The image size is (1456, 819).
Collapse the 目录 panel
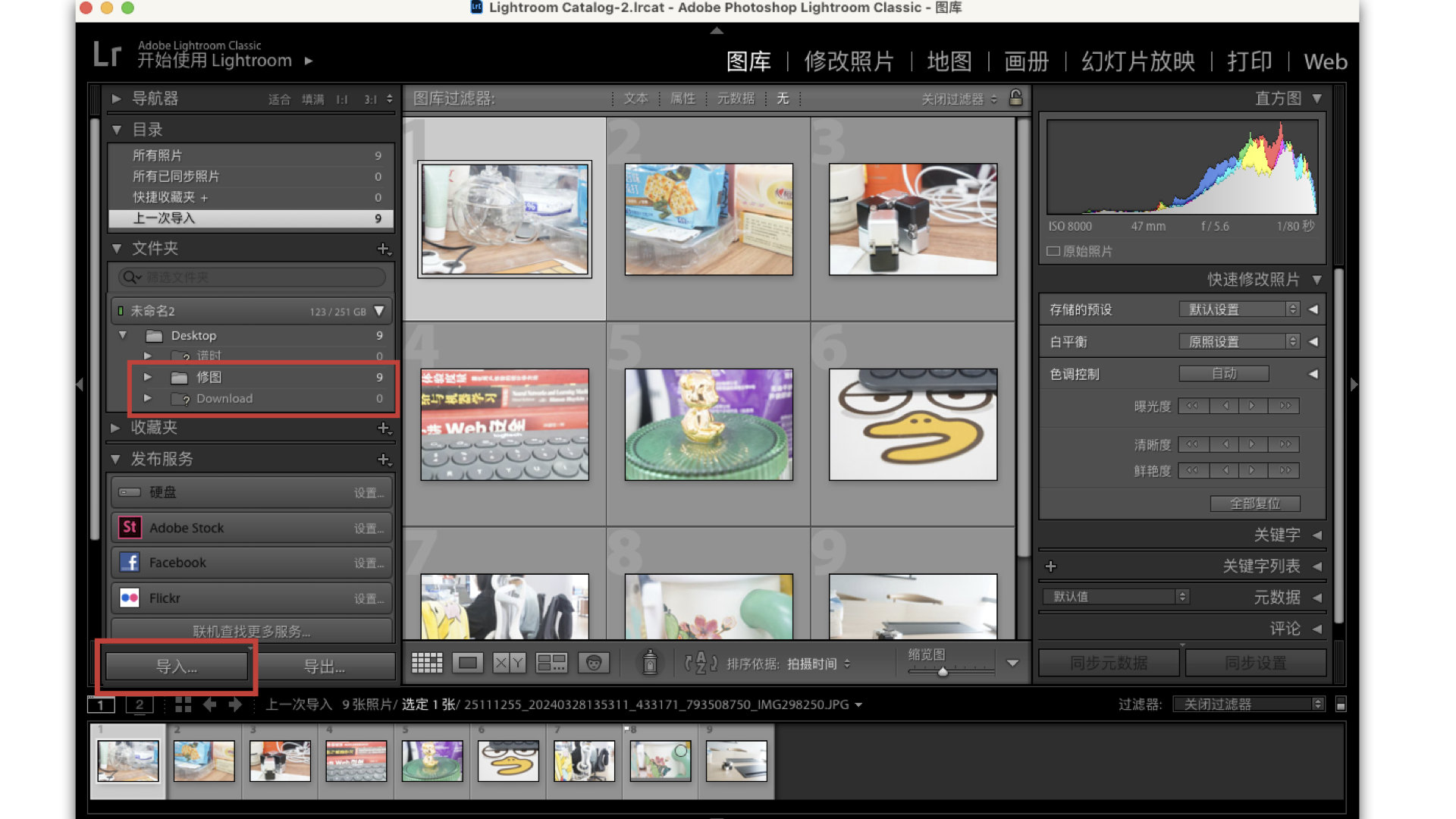click(117, 130)
